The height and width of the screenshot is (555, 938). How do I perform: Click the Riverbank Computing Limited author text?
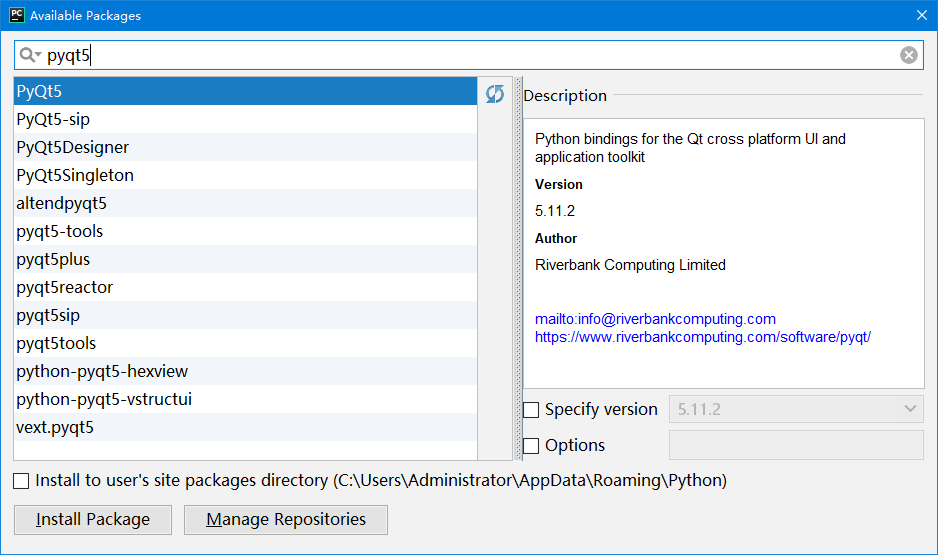[x=630, y=265]
